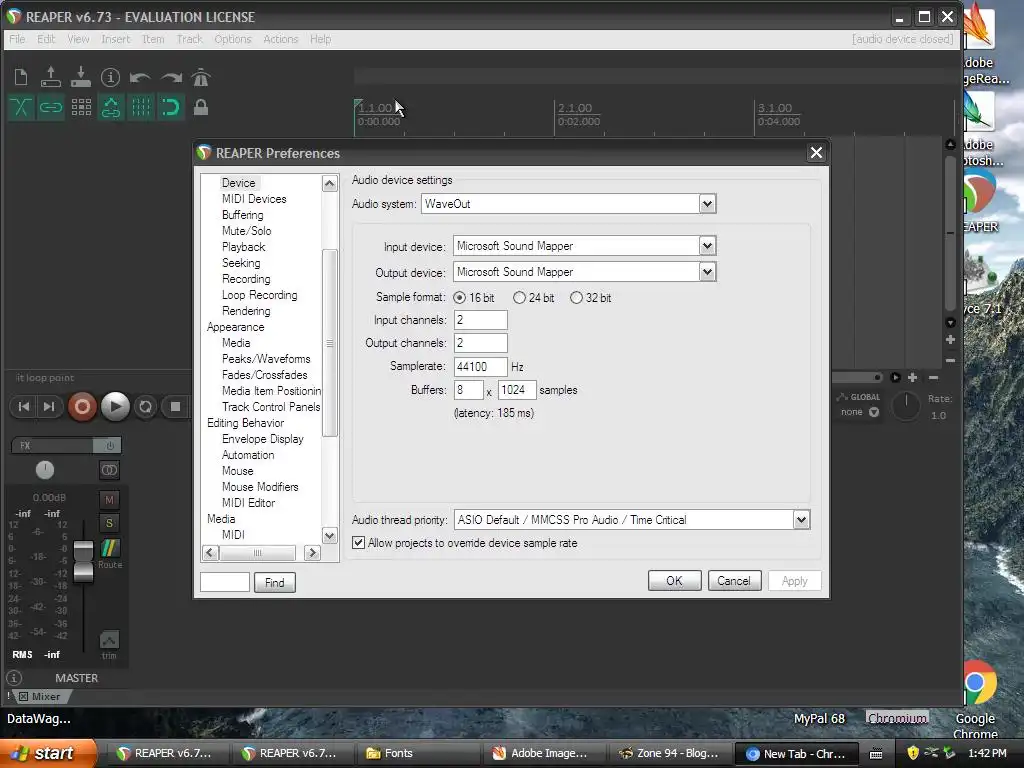Image resolution: width=1024 pixels, height=768 pixels.
Task: Click the Cancel button in Preferences
Action: [x=734, y=581]
